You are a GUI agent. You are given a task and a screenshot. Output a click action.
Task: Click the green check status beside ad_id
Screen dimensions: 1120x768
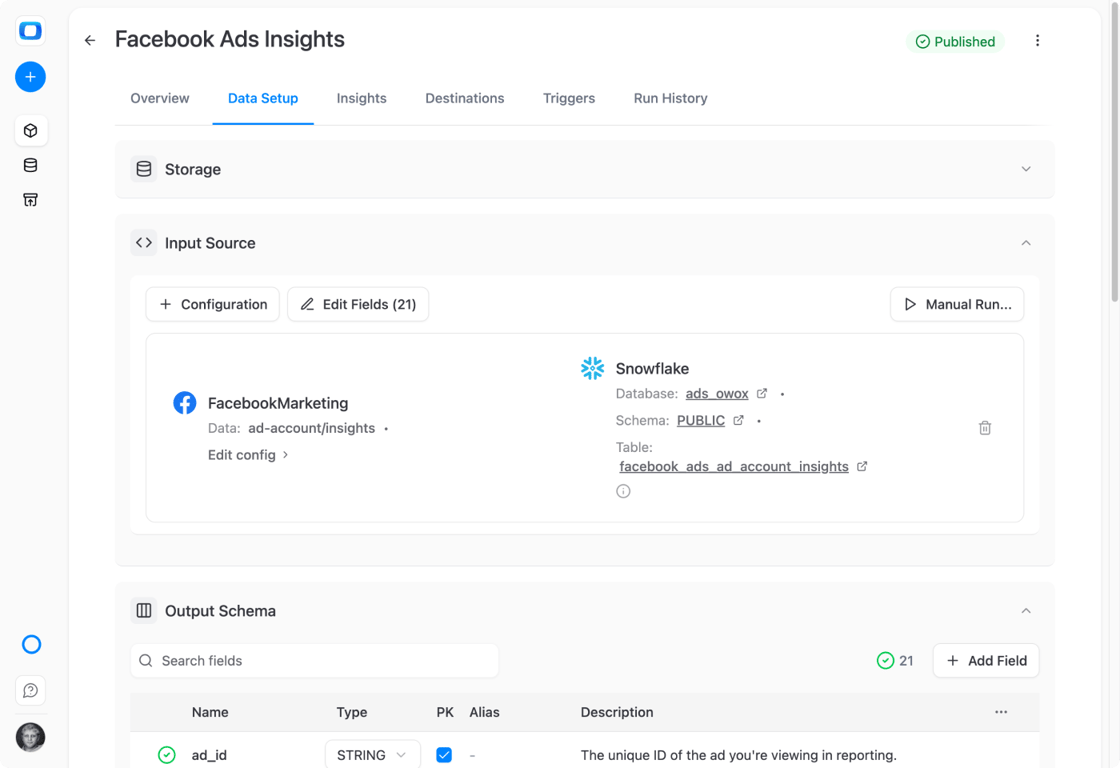pos(166,755)
